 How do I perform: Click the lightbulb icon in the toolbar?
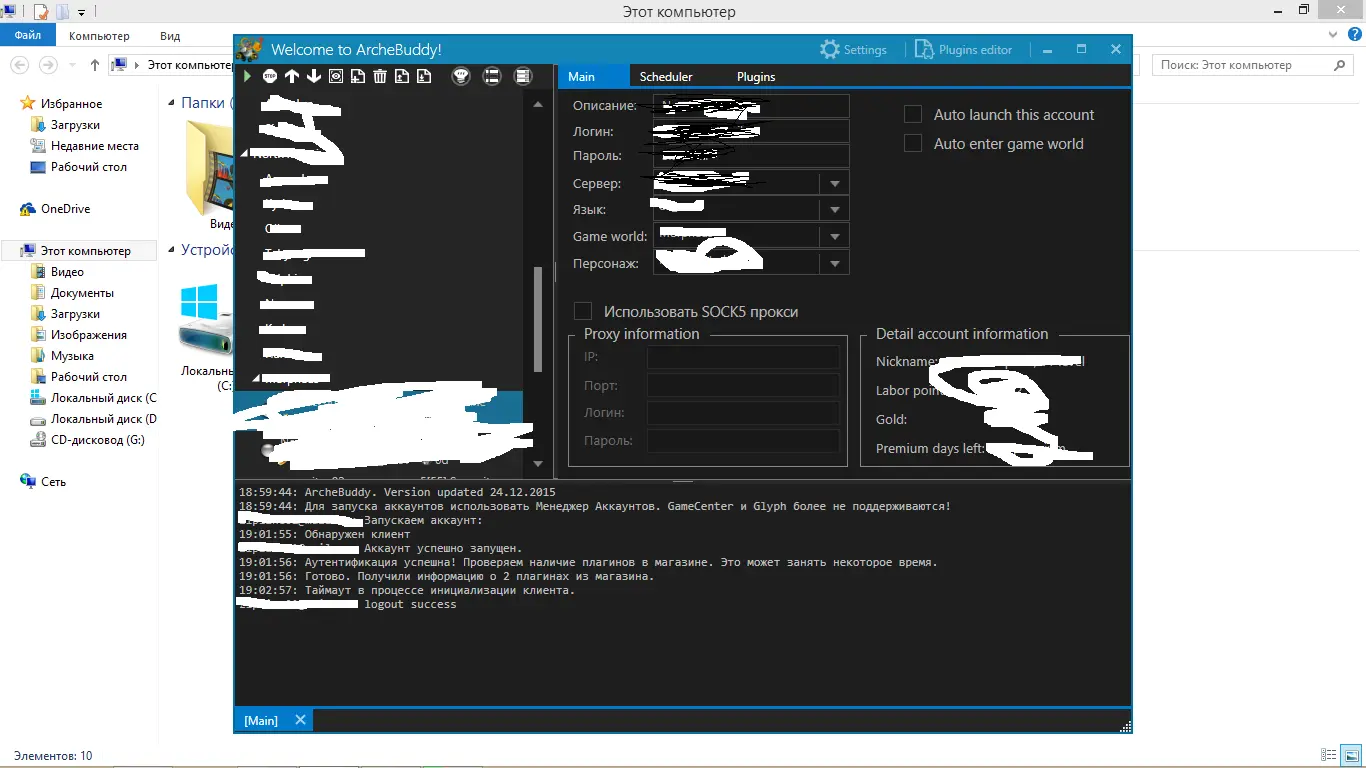(x=461, y=76)
